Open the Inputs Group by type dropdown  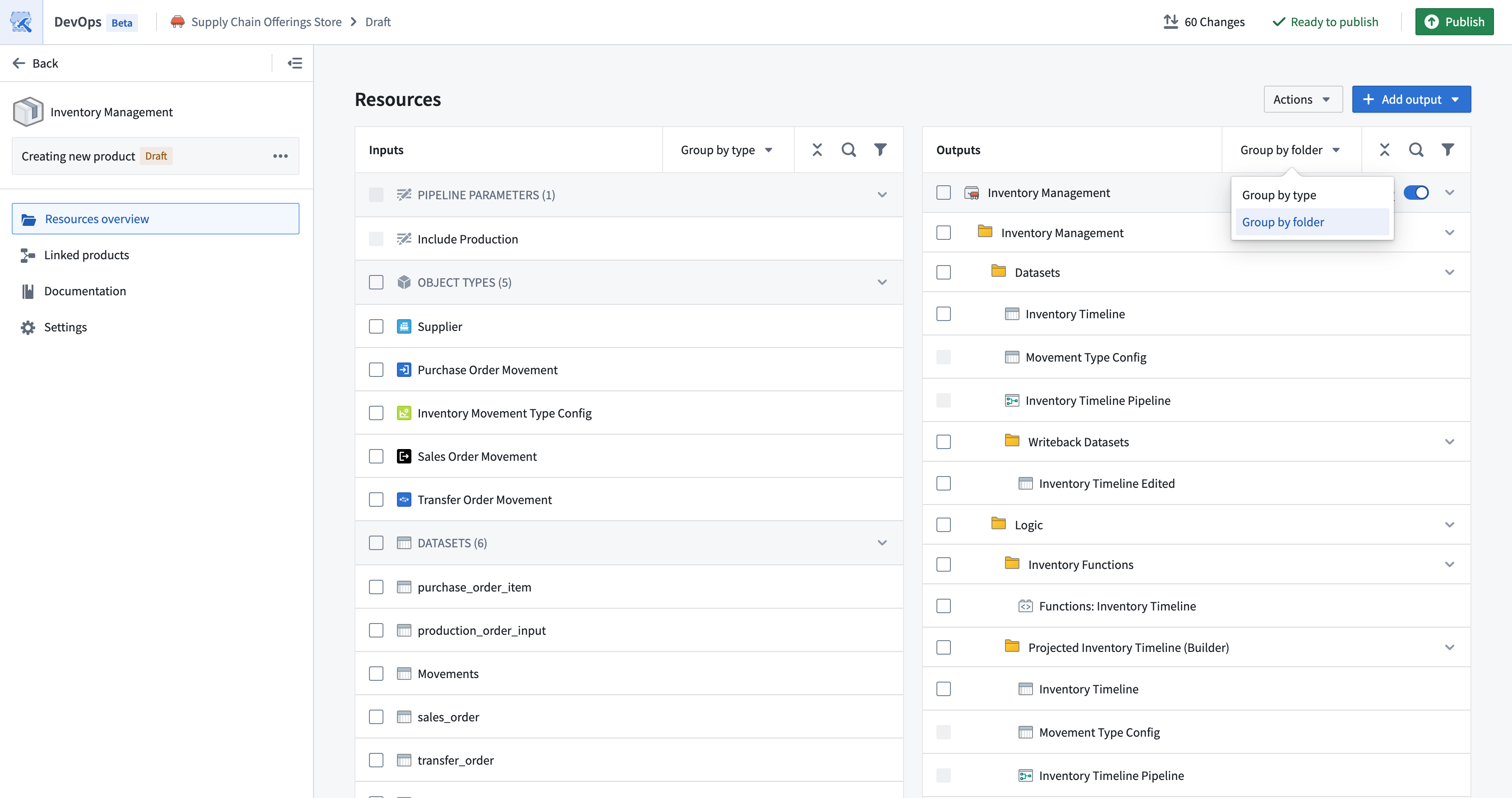tap(728, 150)
